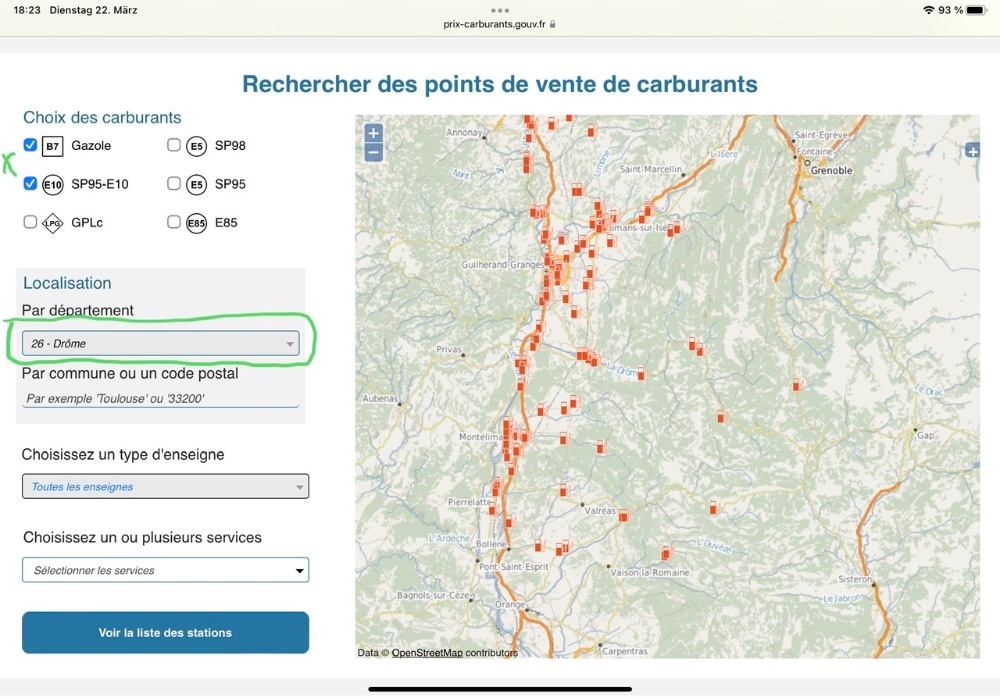Select the station marker nearest Vaison-la-Romaine

(x=665, y=553)
